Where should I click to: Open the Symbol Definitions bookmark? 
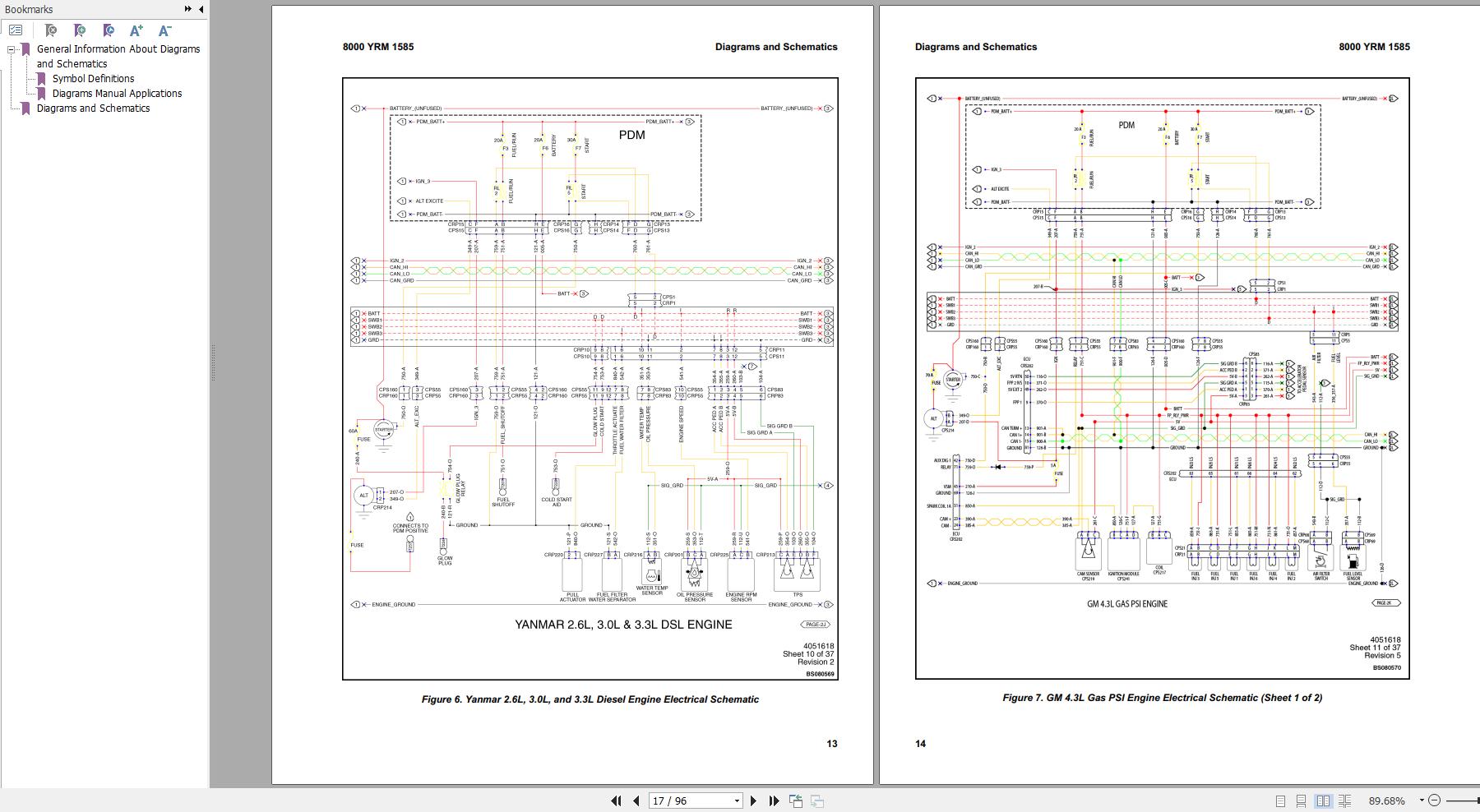click(x=93, y=79)
